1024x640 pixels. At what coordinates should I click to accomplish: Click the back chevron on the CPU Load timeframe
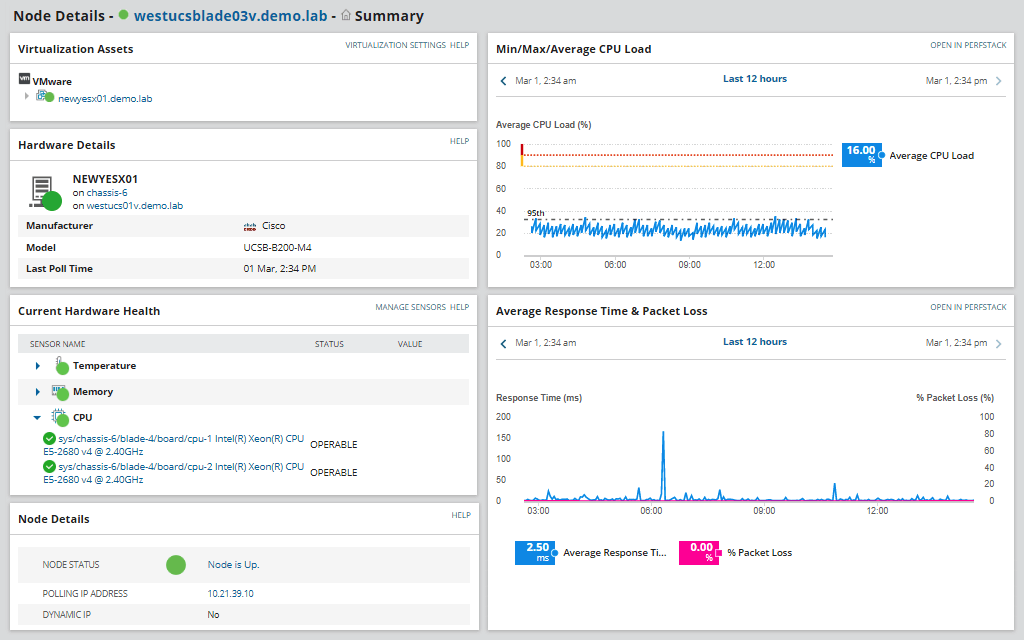pos(501,79)
